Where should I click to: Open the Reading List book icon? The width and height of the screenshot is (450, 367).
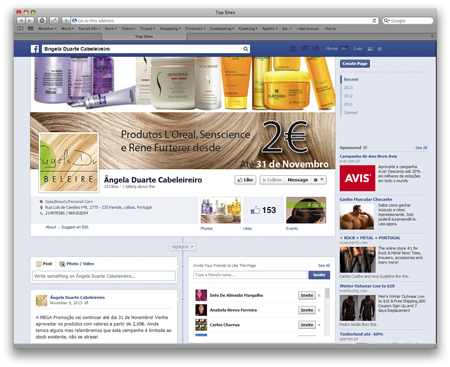pos(21,29)
